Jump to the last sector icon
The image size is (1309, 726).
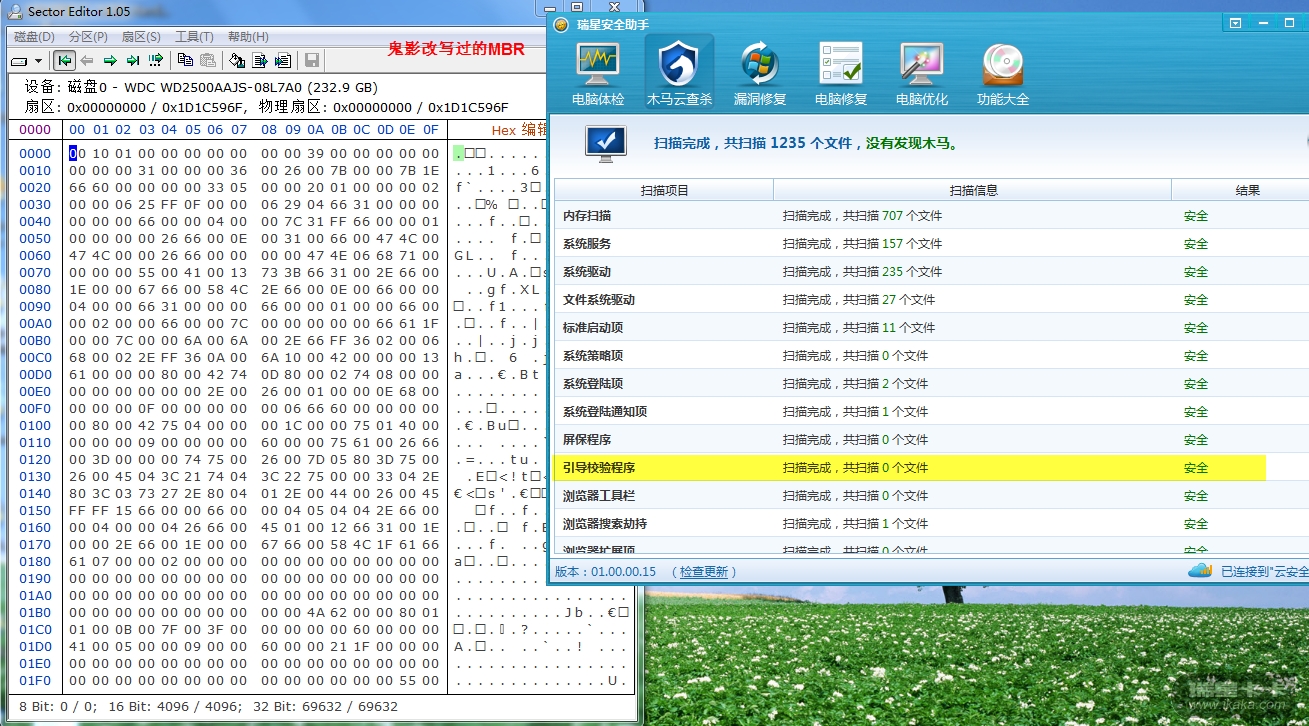(x=133, y=61)
